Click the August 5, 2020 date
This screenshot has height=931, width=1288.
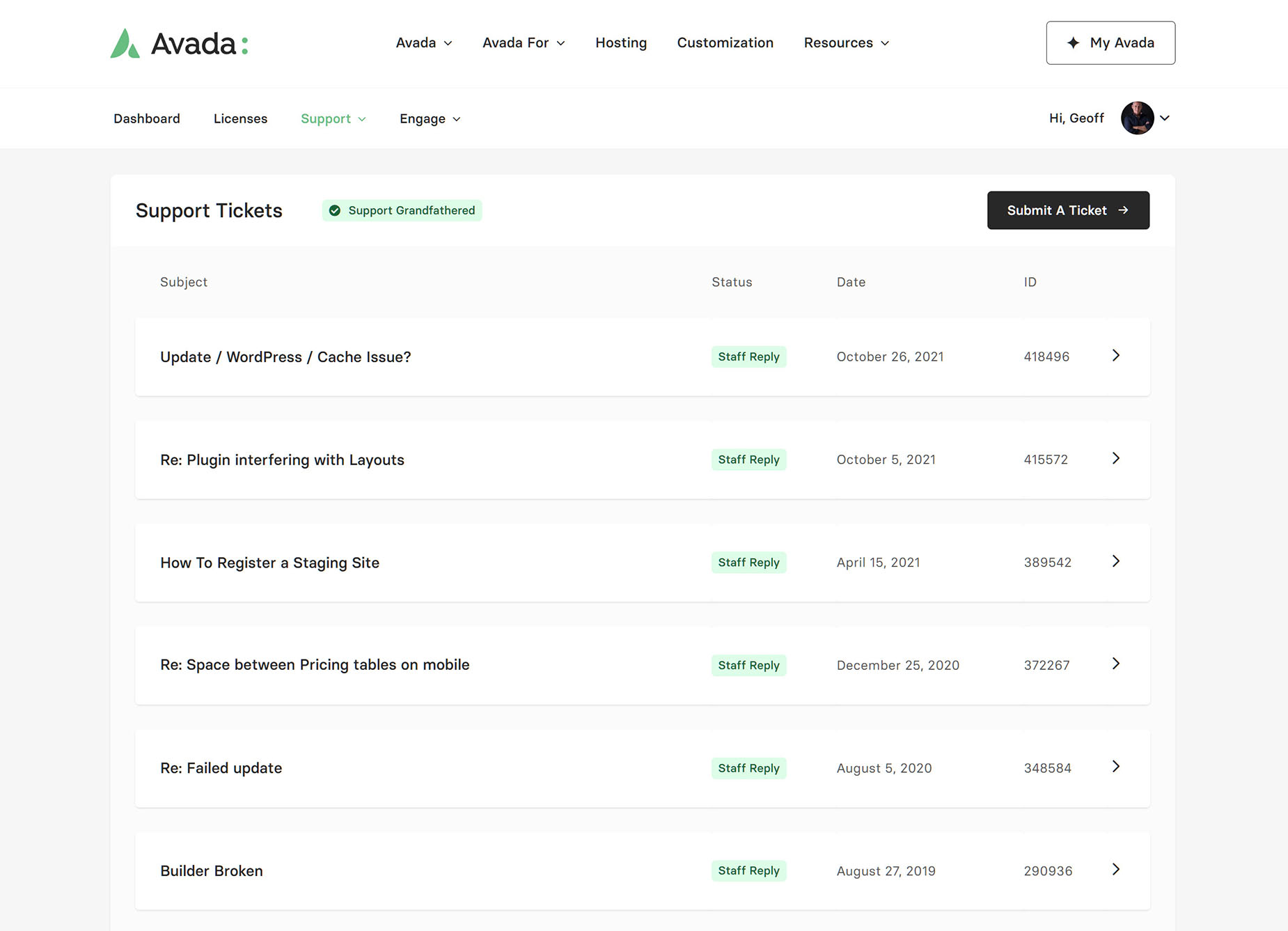point(883,768)
